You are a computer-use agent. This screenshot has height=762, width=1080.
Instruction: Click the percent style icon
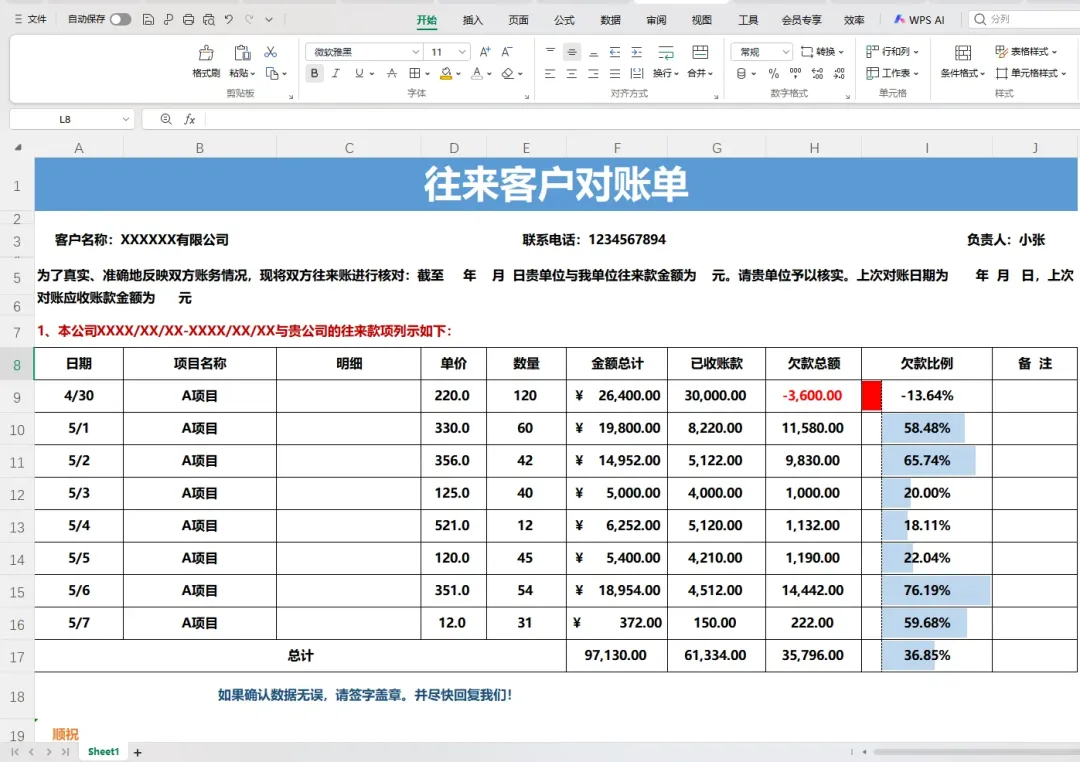[x=773, y=73]
